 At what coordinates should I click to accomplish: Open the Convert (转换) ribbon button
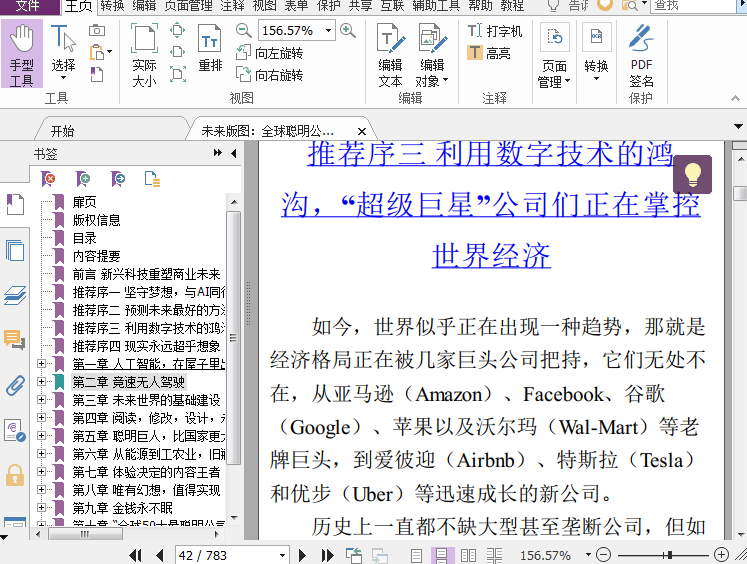(596, 52)
